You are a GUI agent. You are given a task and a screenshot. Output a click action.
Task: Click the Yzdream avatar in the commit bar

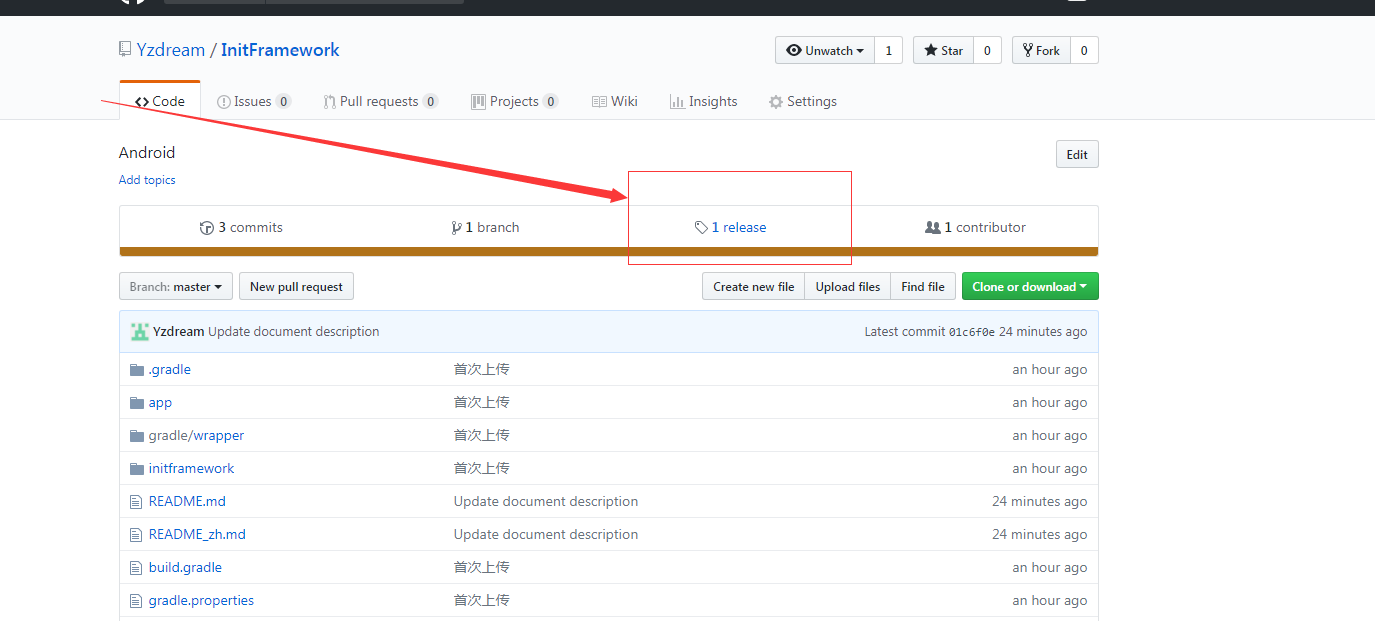140,332
